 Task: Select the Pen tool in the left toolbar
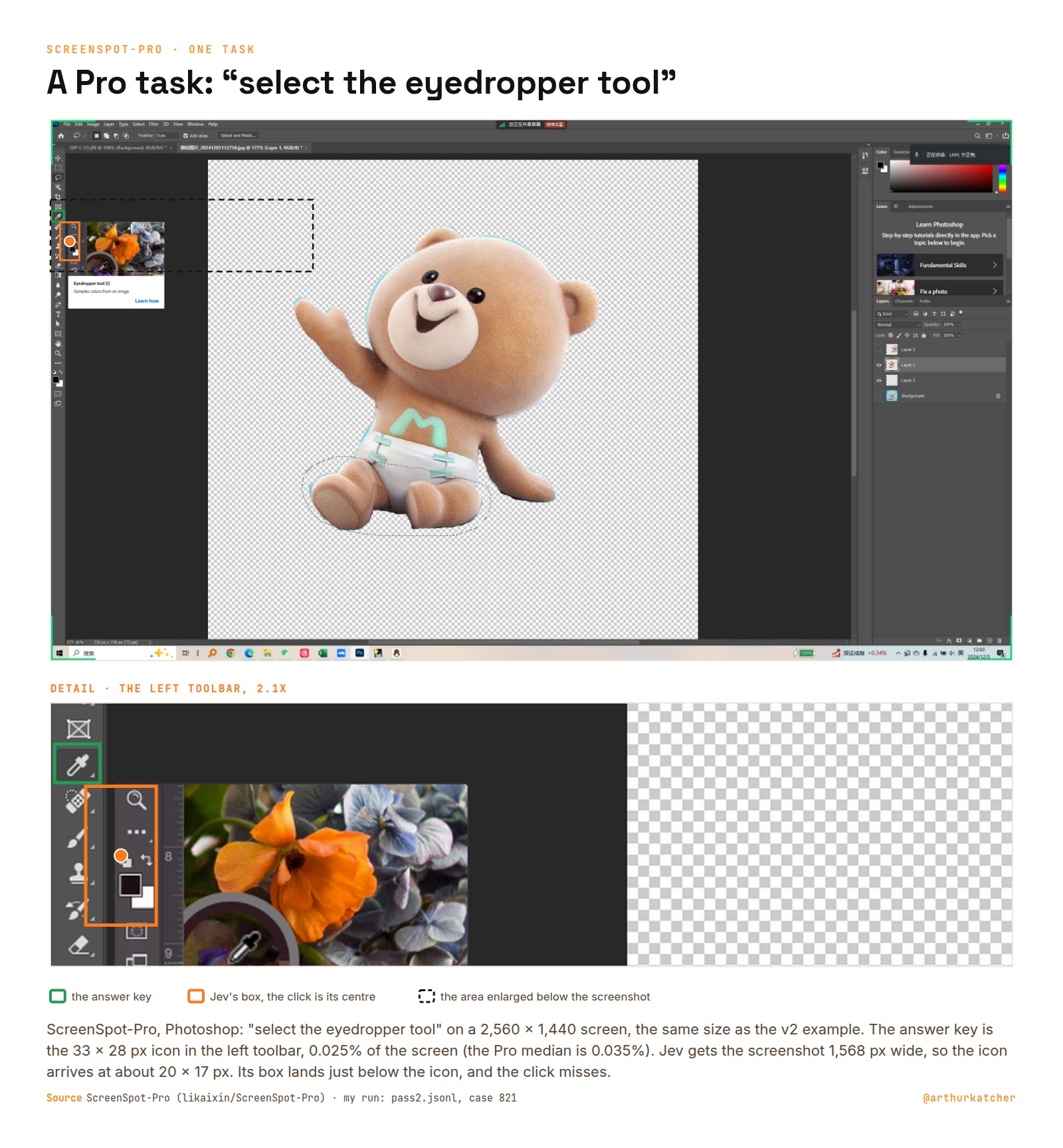(x=58, y=305)
